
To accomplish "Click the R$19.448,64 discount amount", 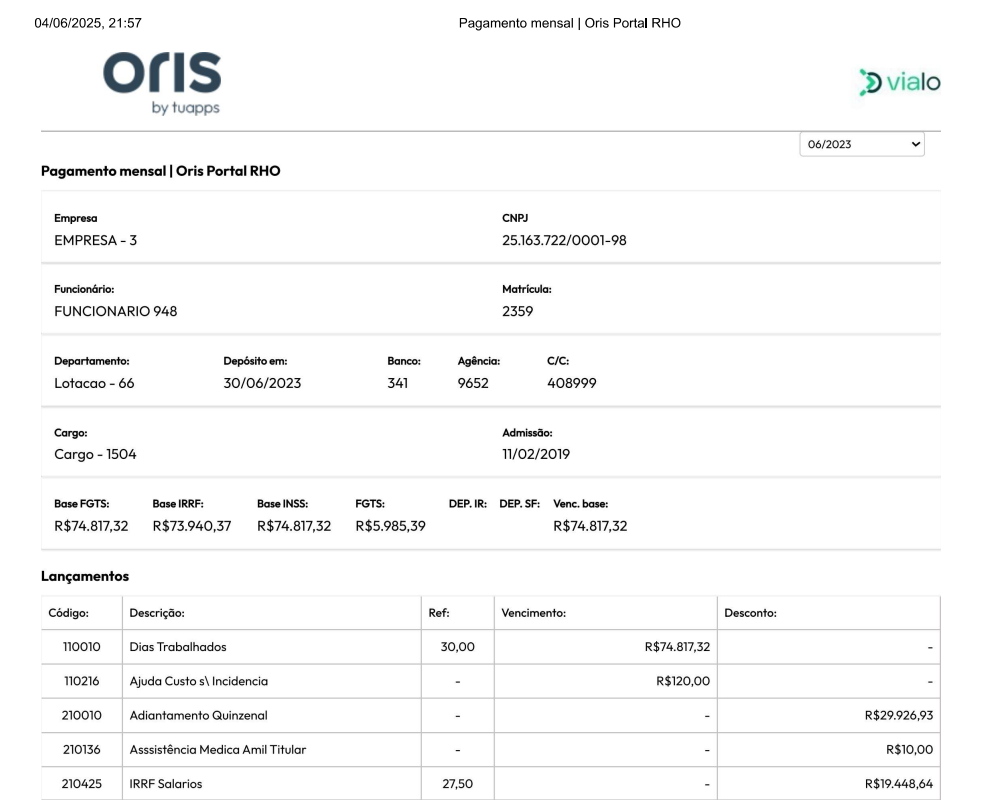I will 899,784.
